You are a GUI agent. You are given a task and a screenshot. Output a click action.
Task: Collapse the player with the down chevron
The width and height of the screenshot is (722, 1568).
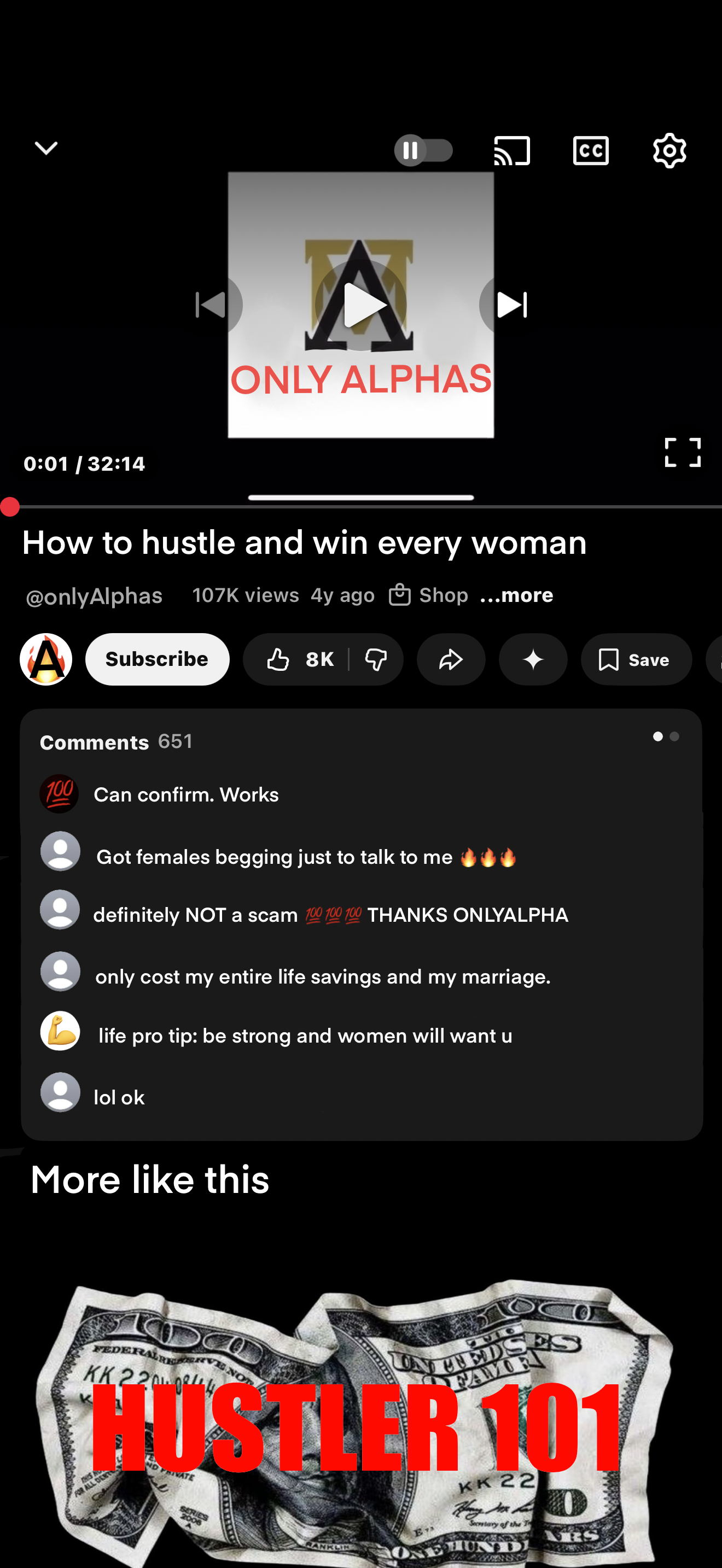pyautogui.click(x=45, y=148)
